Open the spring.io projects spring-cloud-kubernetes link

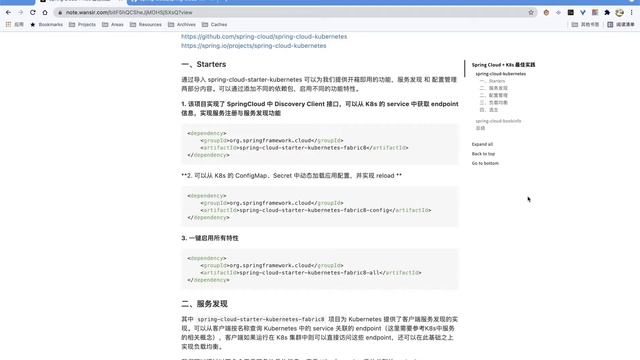tap(253, 46)
